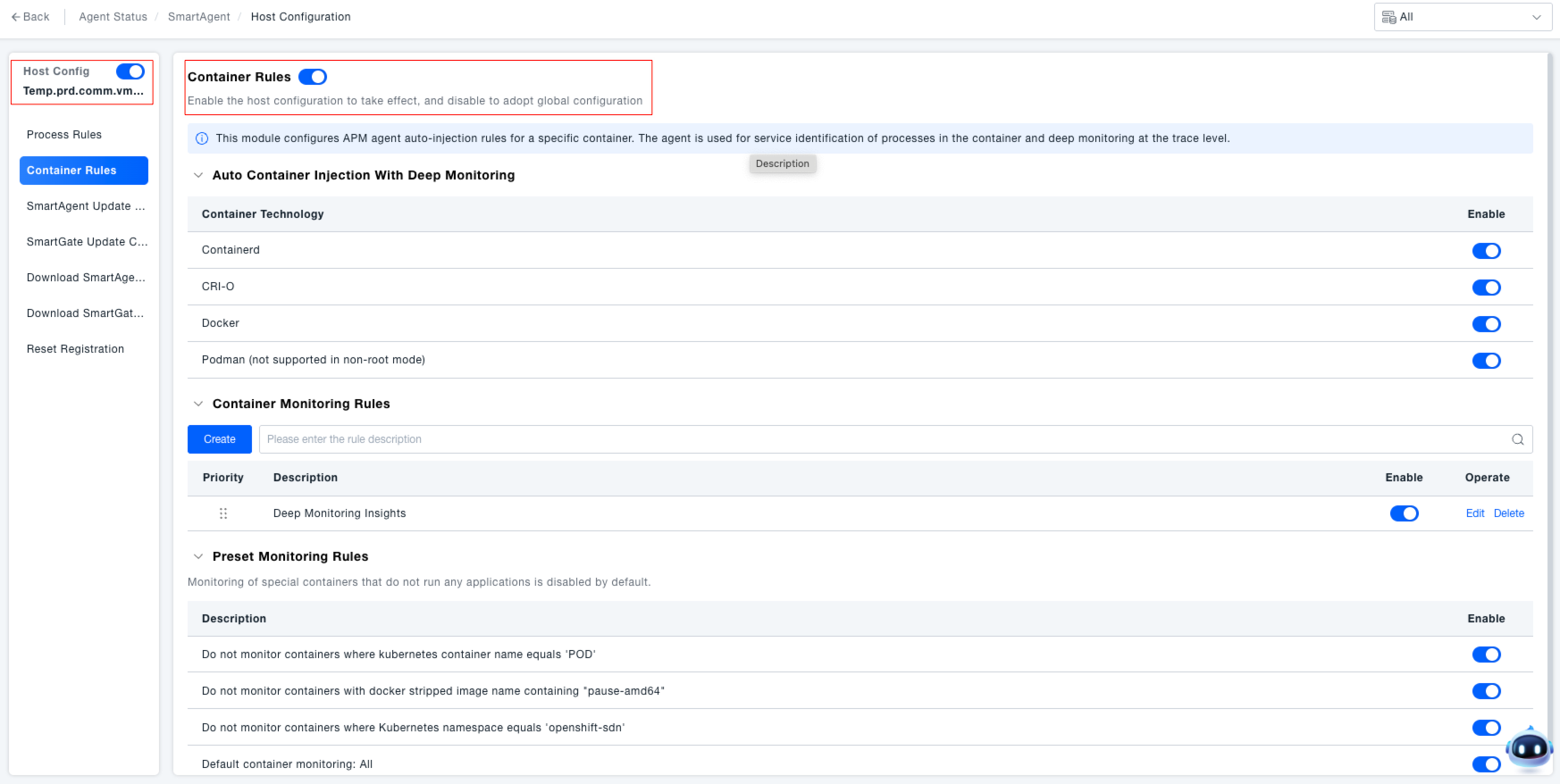Collapse the Preset Monitoring Rules section
1560x784 pixels.
[x=198, y=556]
